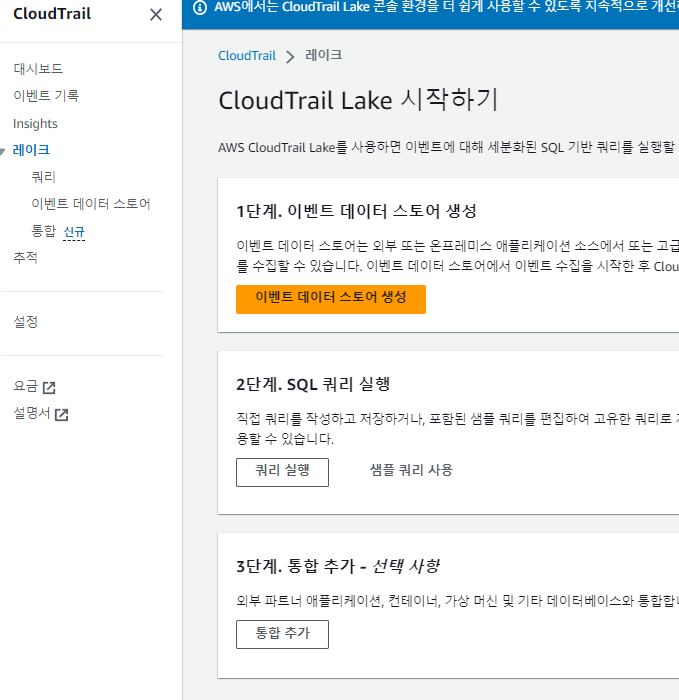Click breadcrumb chevron after CloudTrail
This screenshot has width=679, height=700.
pos(290,57)
